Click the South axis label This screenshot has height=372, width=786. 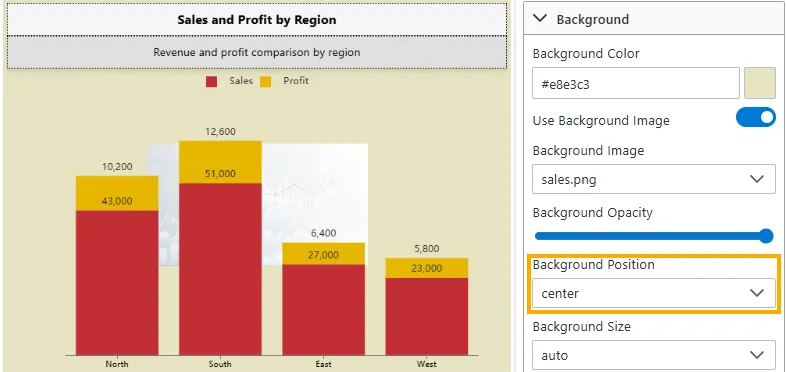point(220,364)
